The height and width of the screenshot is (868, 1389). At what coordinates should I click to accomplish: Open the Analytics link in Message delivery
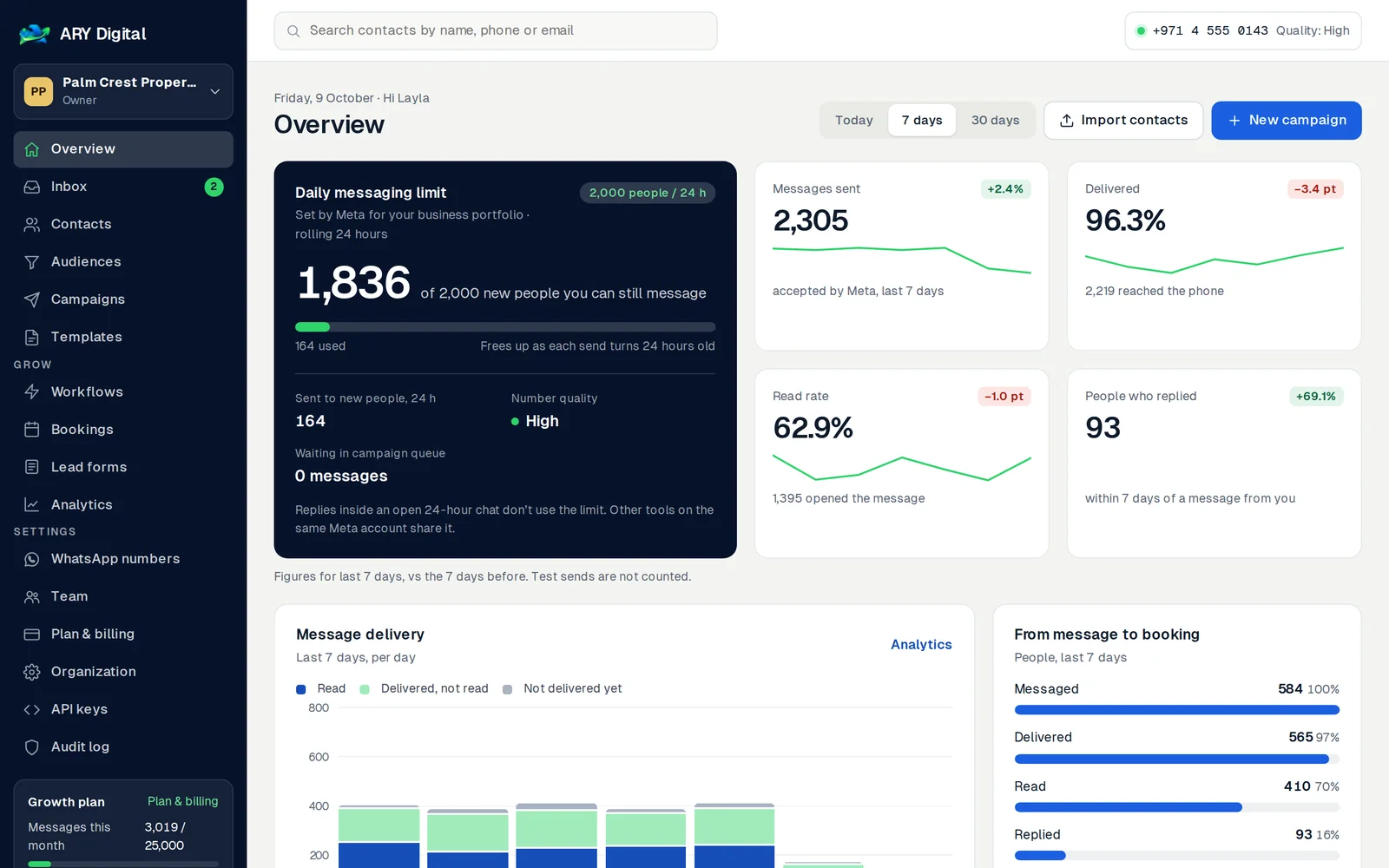coord(921,645)
